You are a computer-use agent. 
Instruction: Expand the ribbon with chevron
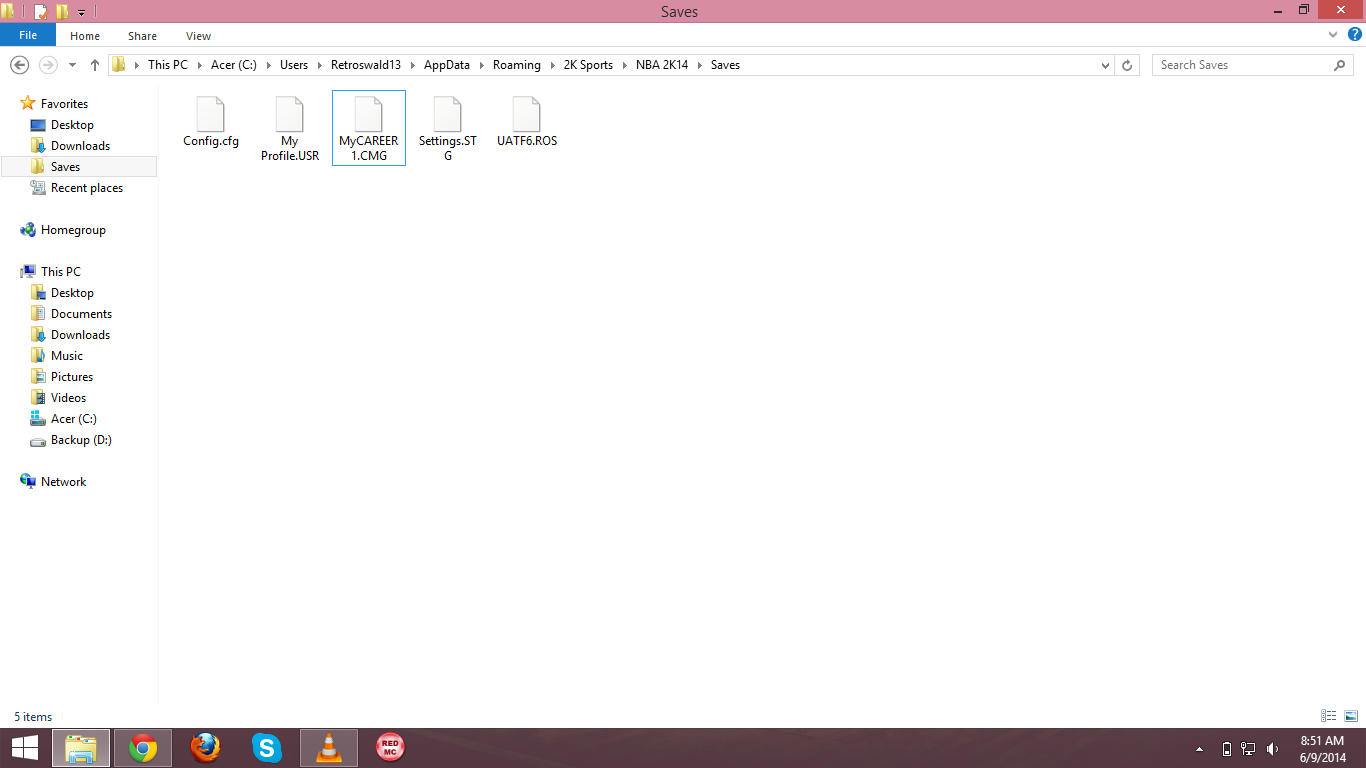1333,35
